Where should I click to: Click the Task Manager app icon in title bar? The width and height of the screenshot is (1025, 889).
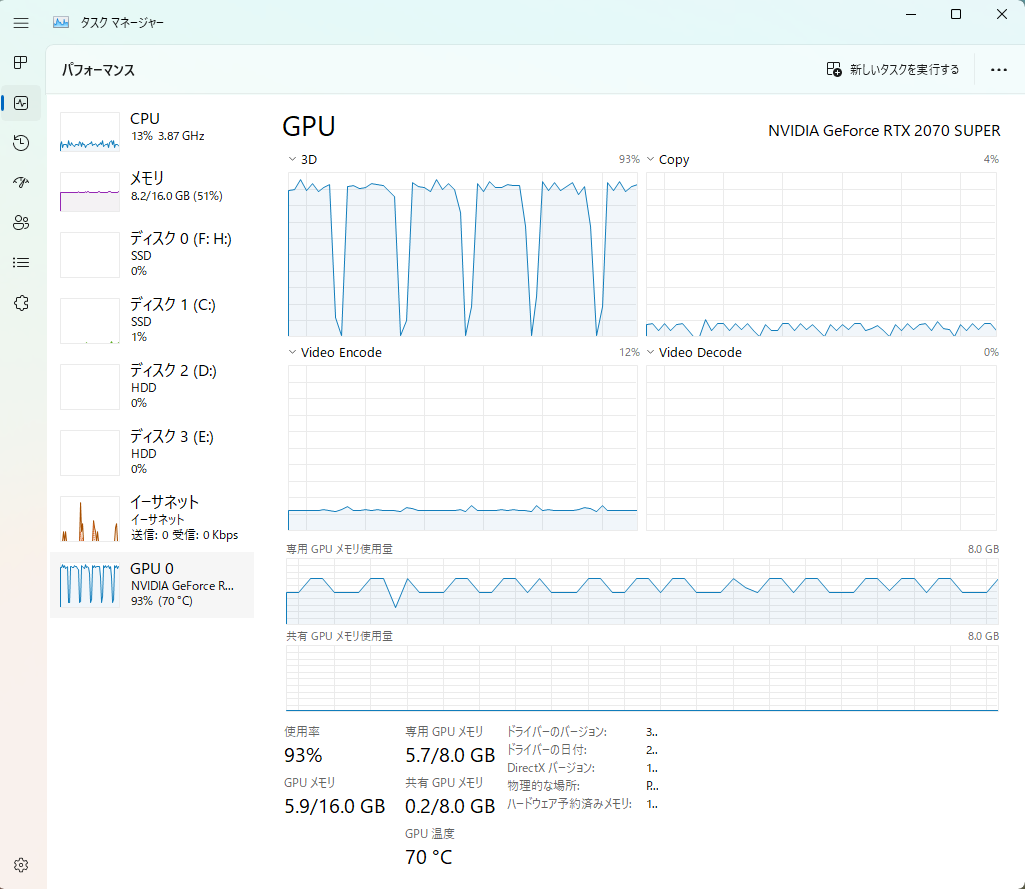tap(61, 23)
